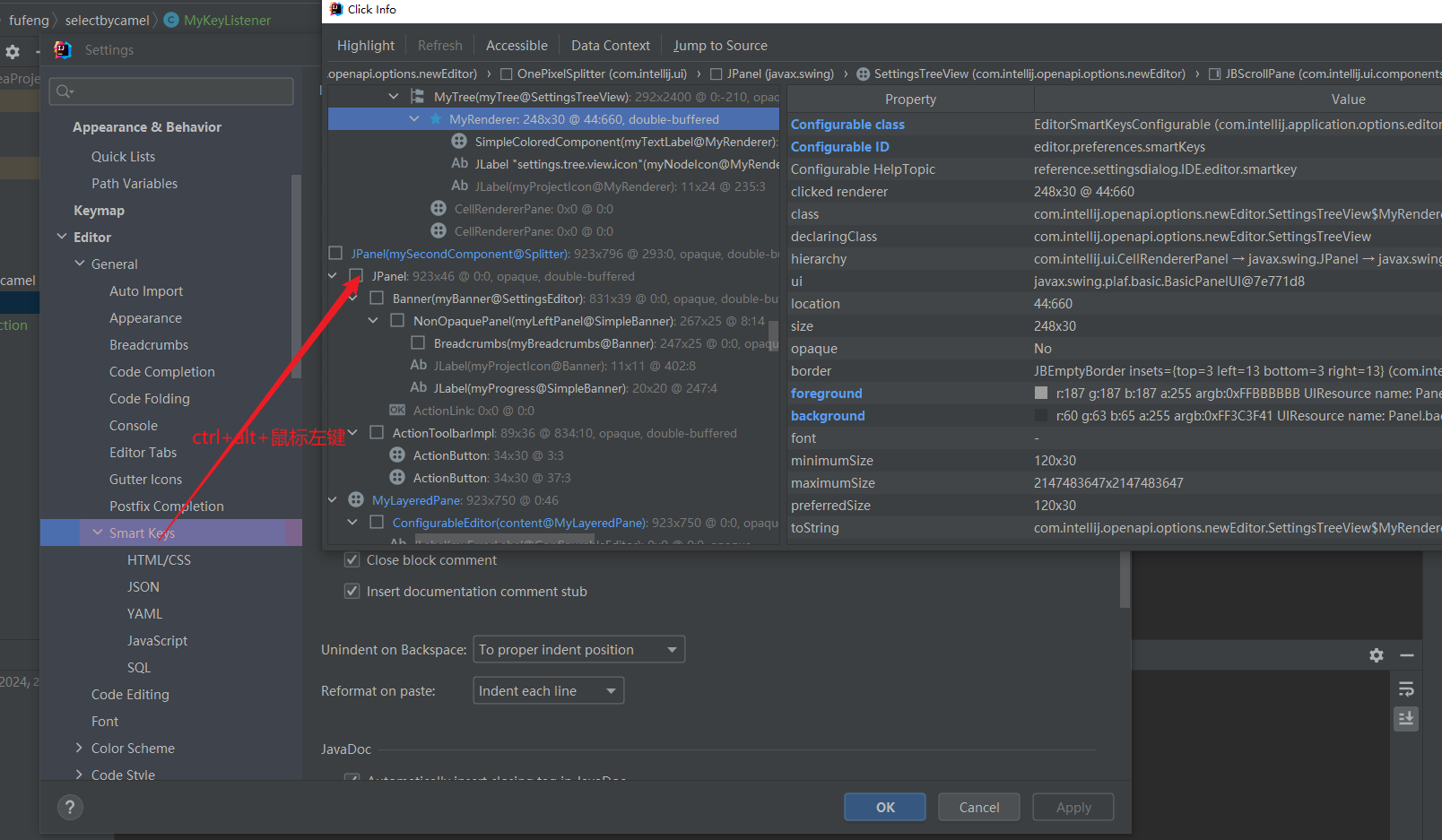This screenshot has width=1442, height=840.
Task: Collapse the MyRenderer node chevron
Action: [414, 119]
